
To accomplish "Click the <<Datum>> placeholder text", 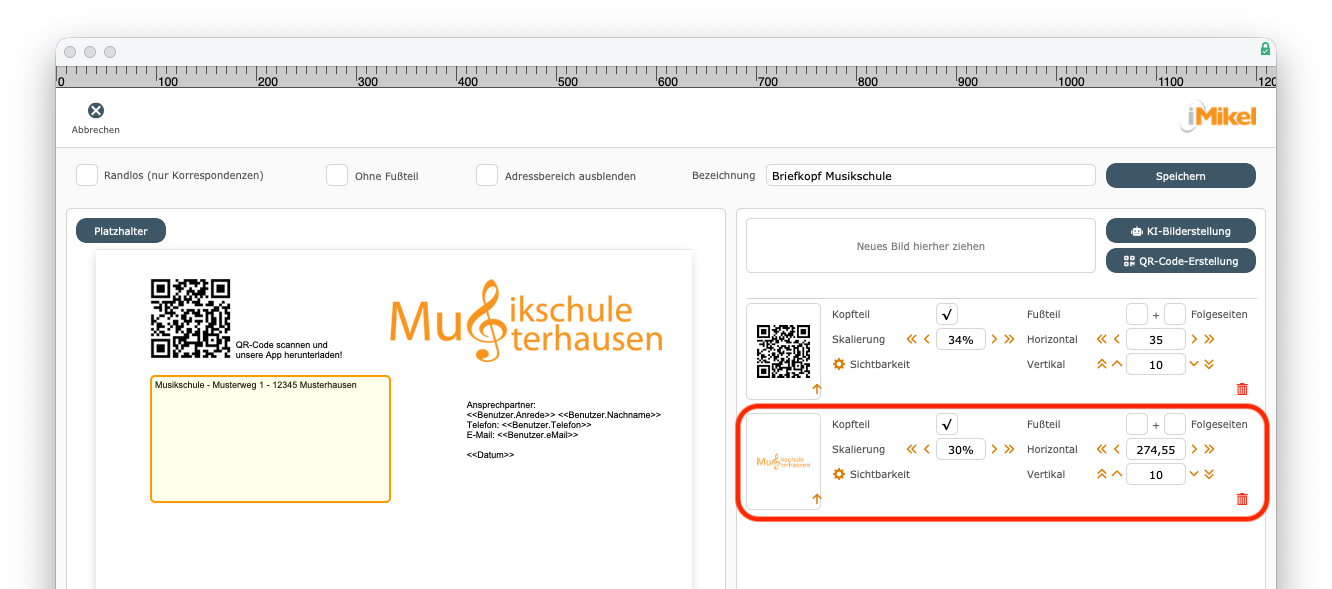I will [x=490, y=455].
